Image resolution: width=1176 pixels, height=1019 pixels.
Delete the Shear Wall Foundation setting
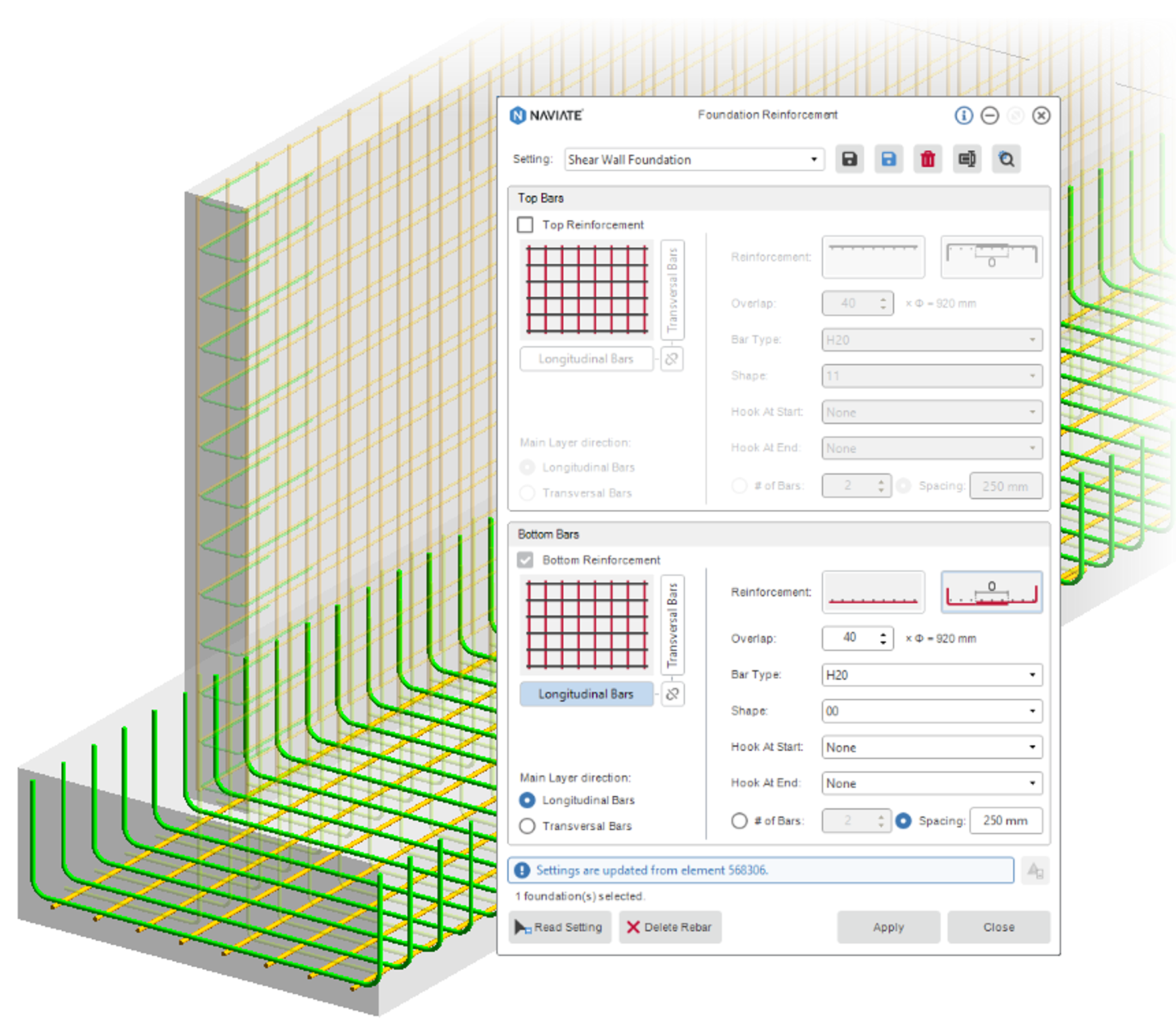(x=927, y=159)
